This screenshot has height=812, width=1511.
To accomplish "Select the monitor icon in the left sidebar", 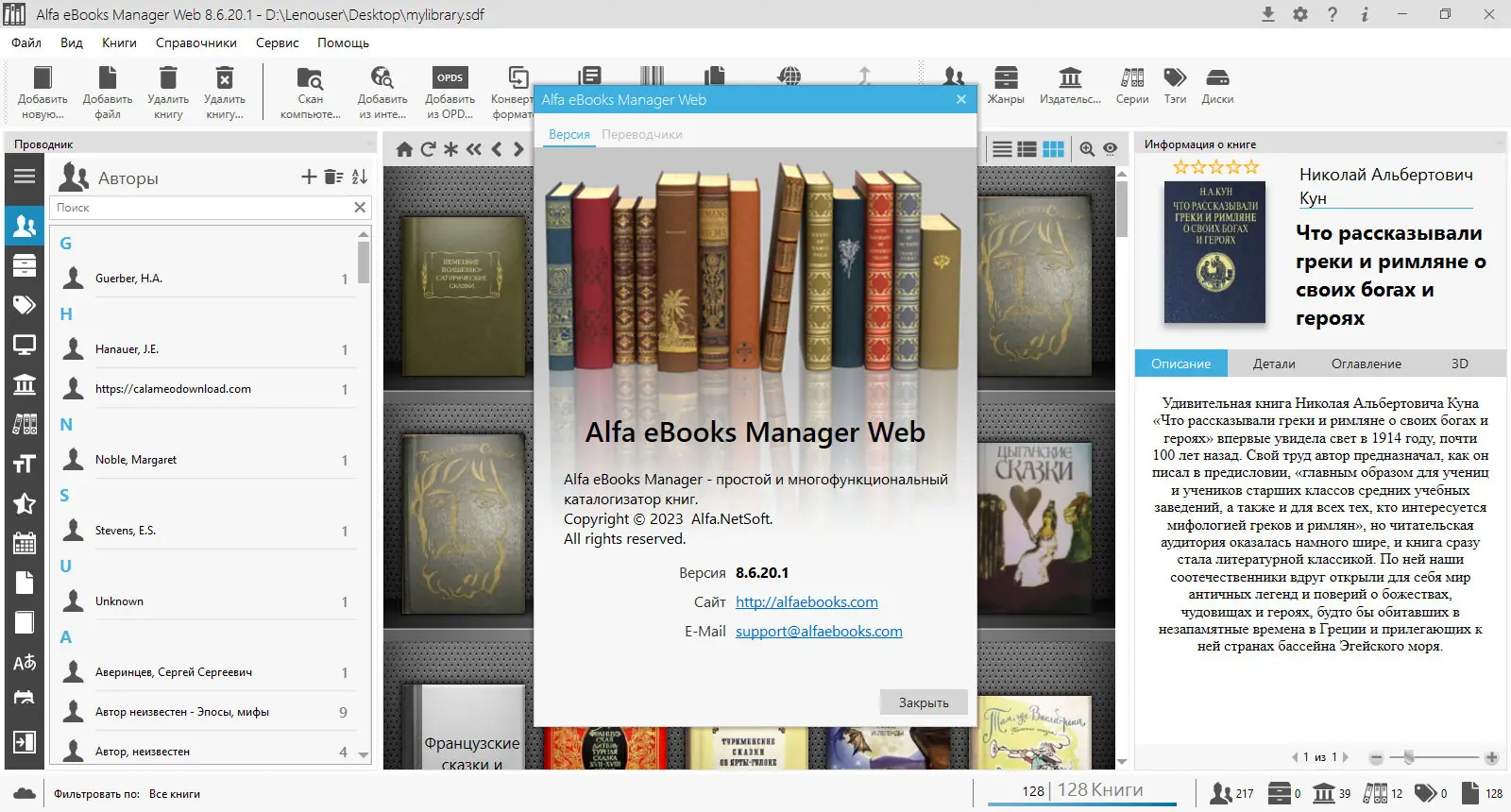I will [x=25, y=345].
